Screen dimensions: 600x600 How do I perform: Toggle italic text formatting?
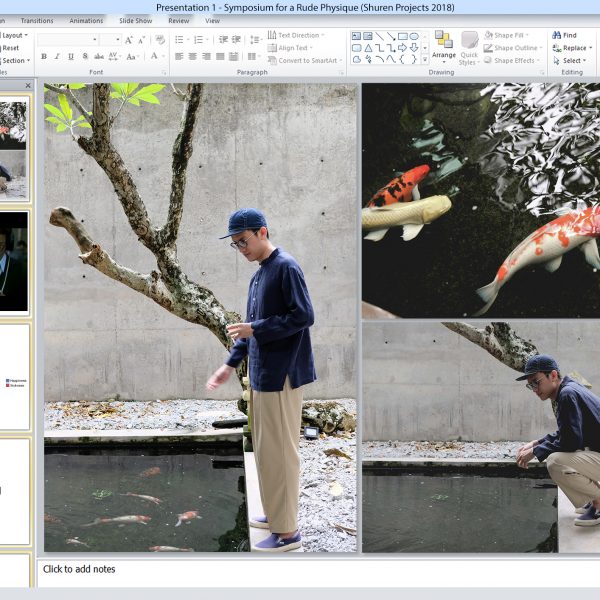(57, 56)
